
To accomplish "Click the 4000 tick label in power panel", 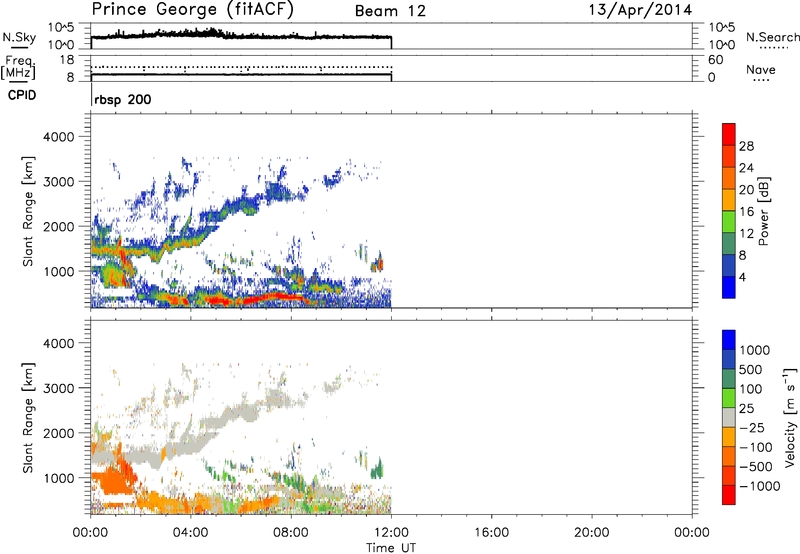I will (58, 137).
